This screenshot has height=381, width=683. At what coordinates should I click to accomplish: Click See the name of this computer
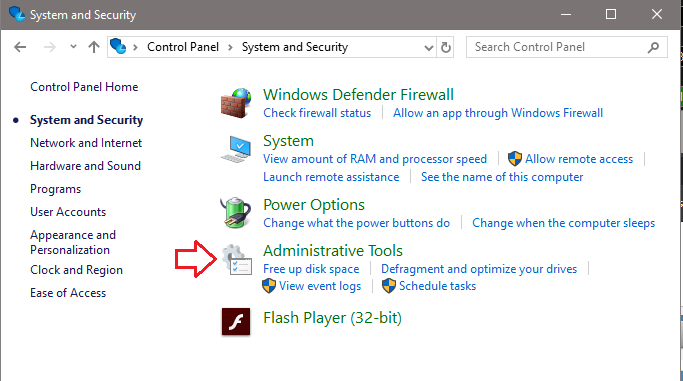[502, 177]
